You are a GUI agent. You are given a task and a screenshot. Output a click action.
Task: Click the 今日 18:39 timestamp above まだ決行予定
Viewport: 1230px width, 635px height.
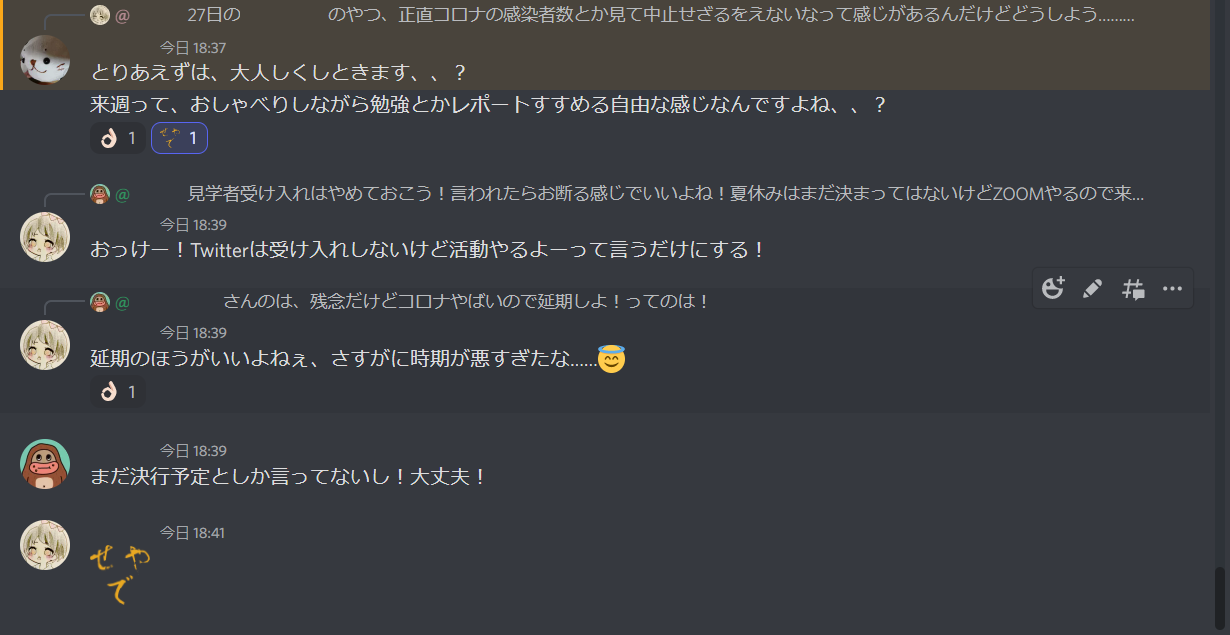tap(193, 451)
